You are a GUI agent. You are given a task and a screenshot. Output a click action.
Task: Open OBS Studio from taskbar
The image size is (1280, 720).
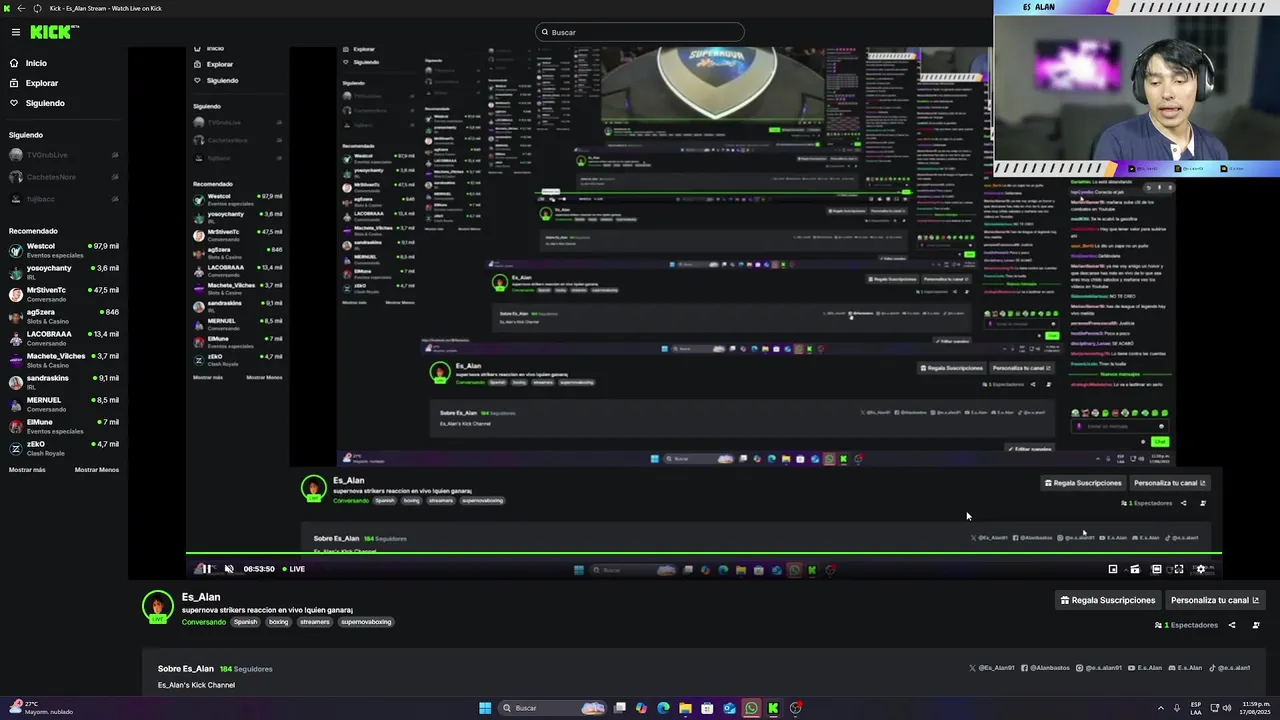(795, 708)
